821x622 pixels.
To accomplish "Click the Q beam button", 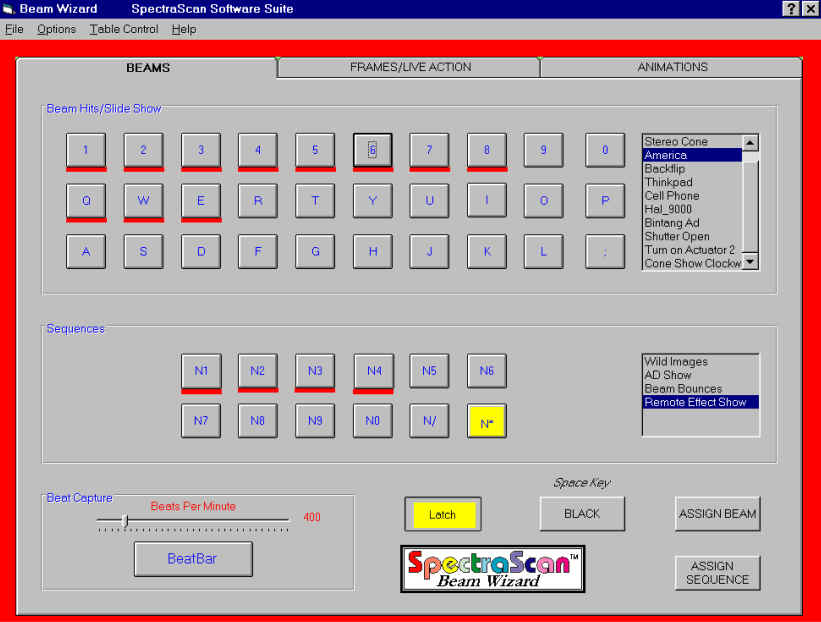I will click(86, 201).
